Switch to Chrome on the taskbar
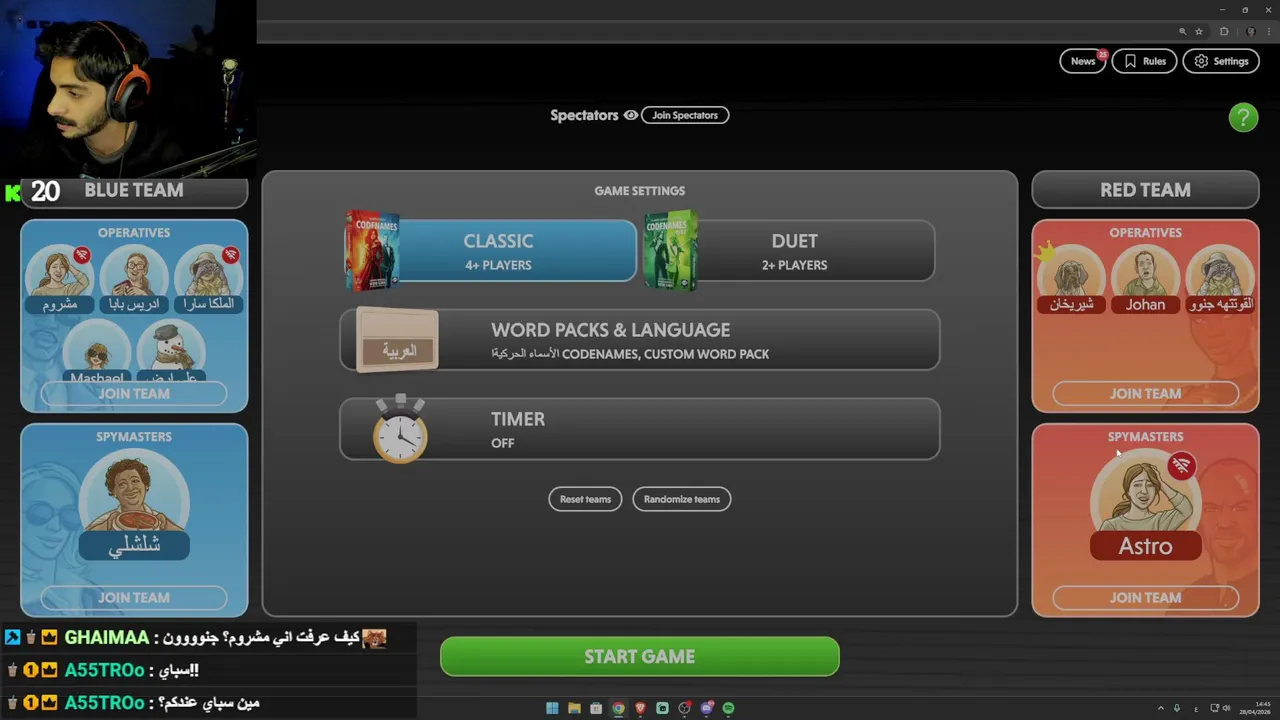 (x=618, y=708)
